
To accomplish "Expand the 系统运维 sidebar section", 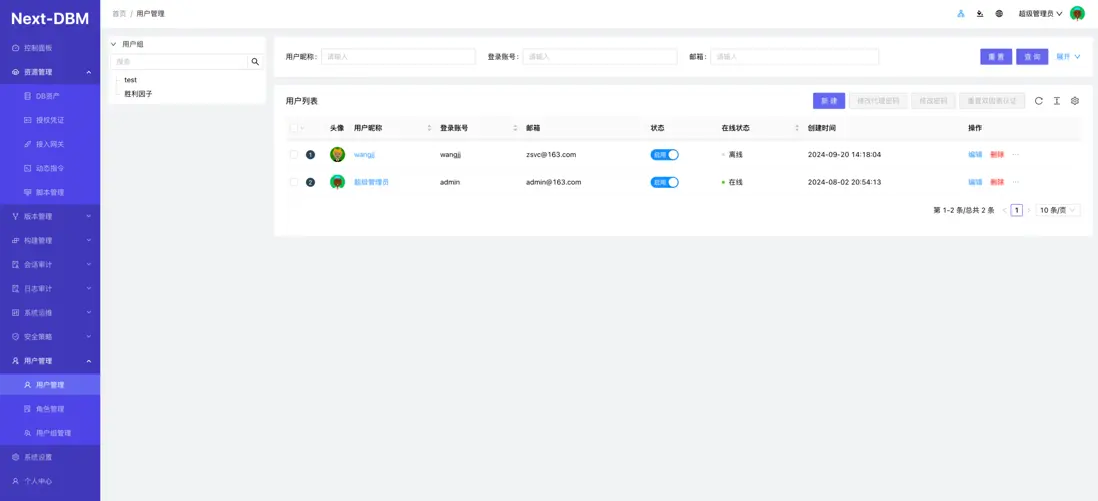I will click(50, 313).
